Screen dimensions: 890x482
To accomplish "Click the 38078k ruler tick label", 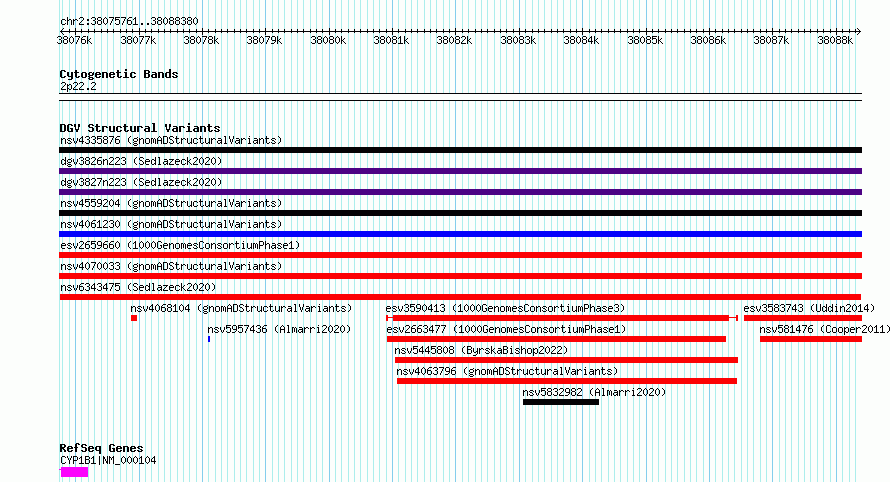I will click(x=201, y=41).
